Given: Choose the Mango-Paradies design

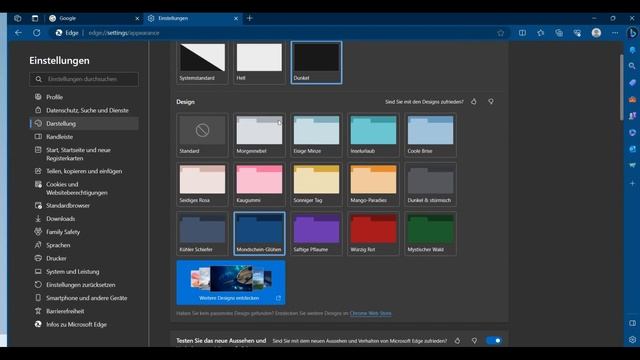Looking at the screenshot, I should [x=373, y=184].
